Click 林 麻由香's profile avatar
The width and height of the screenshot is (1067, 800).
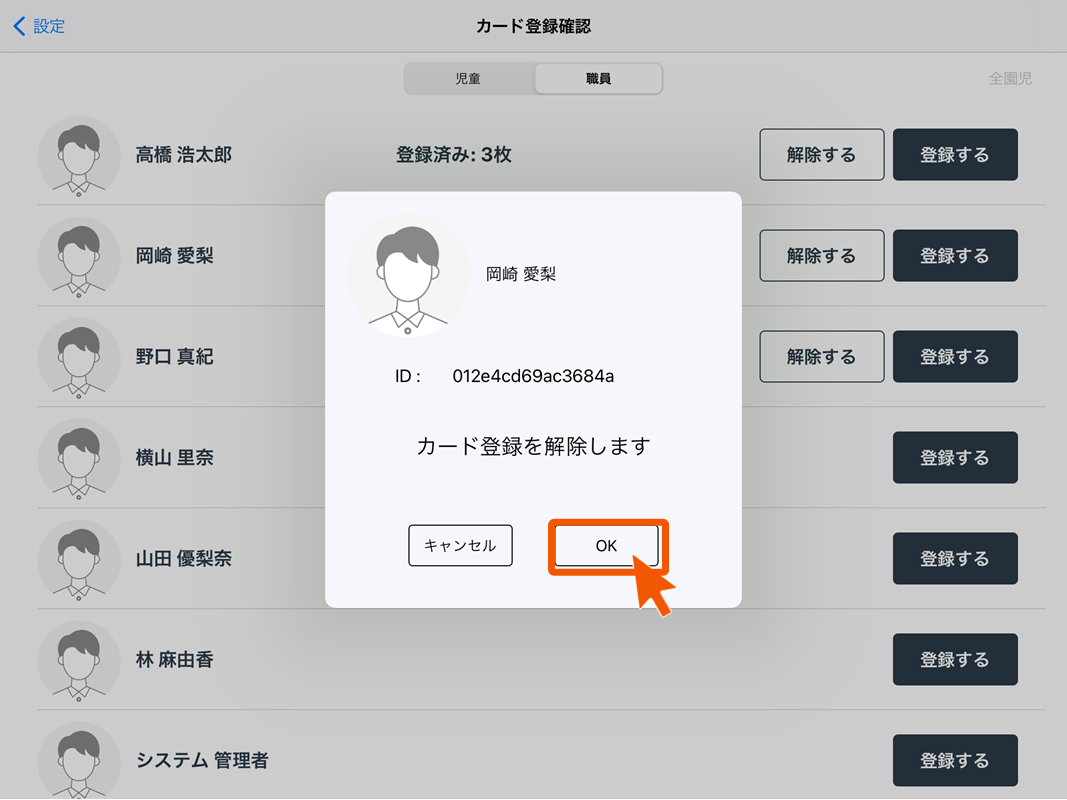click(79, 660)
